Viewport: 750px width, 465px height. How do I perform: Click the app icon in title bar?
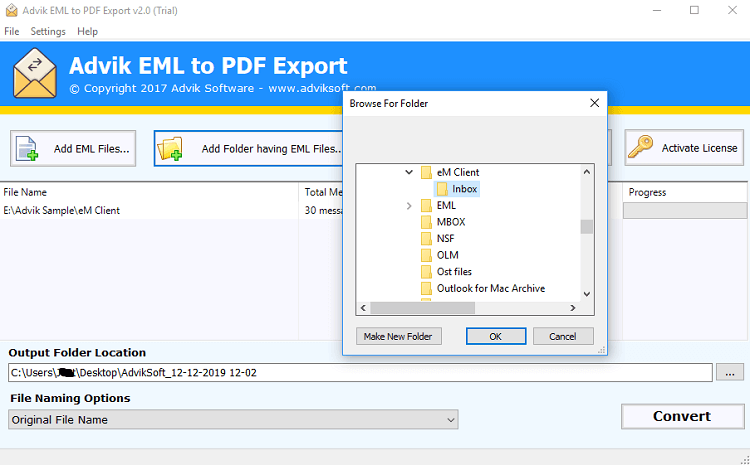point(11,10)
